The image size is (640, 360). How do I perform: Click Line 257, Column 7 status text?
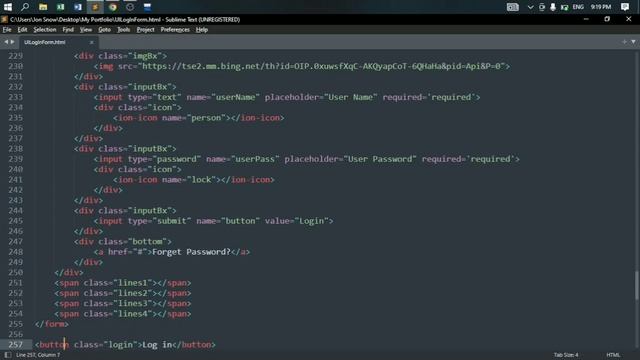(x=38, y=355)
